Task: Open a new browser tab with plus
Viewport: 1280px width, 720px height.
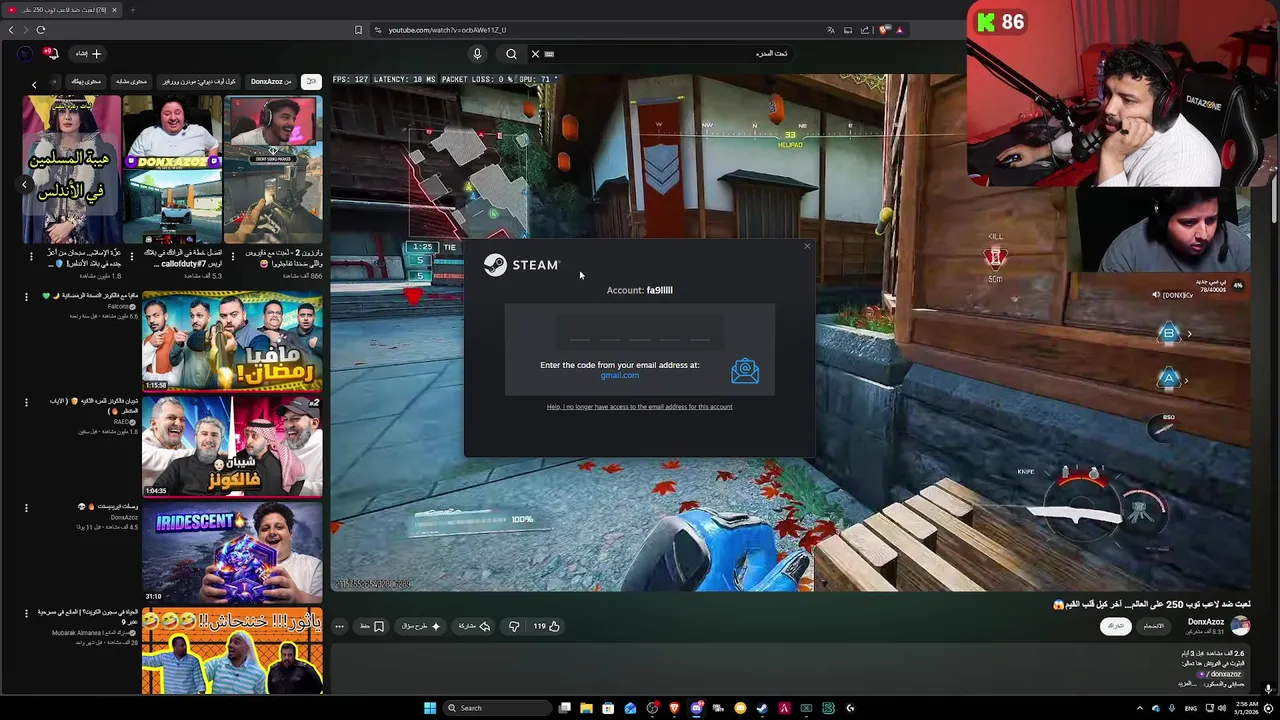Action: [x=132, y=10]
